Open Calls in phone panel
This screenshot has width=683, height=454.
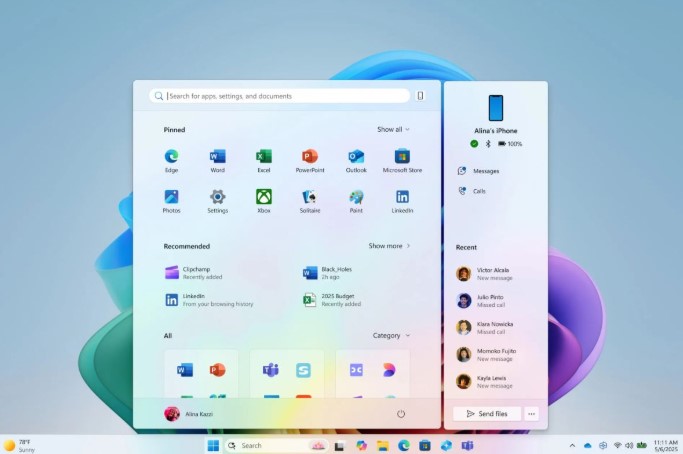[x=472, y=191]
